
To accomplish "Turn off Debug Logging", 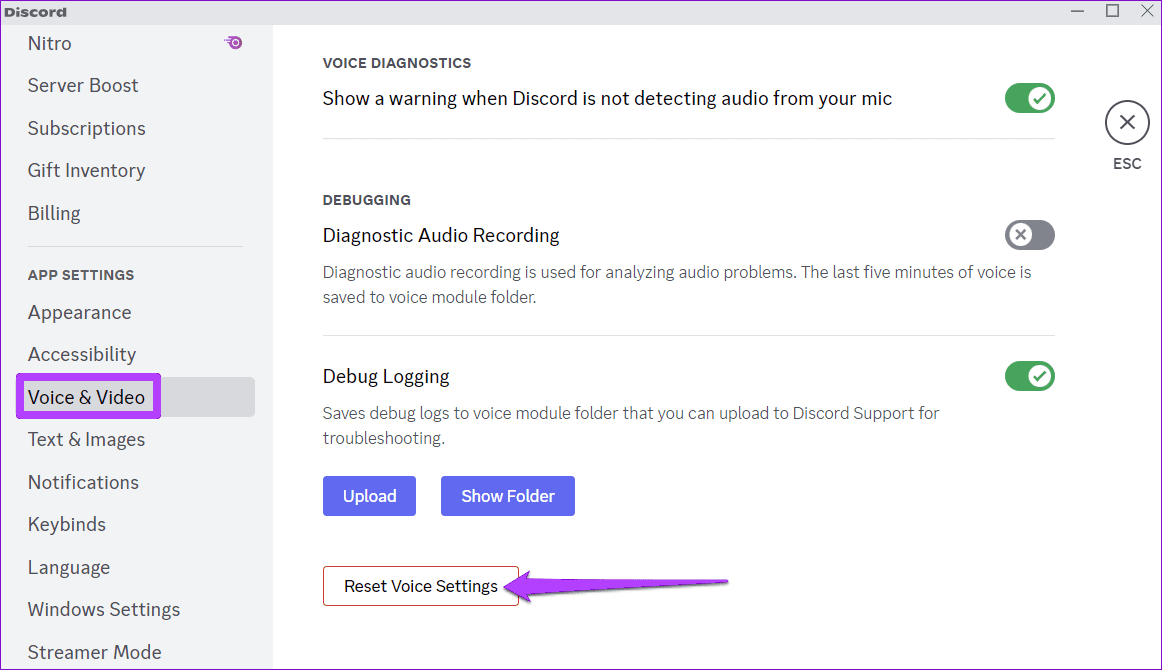I will (1029, 376).
